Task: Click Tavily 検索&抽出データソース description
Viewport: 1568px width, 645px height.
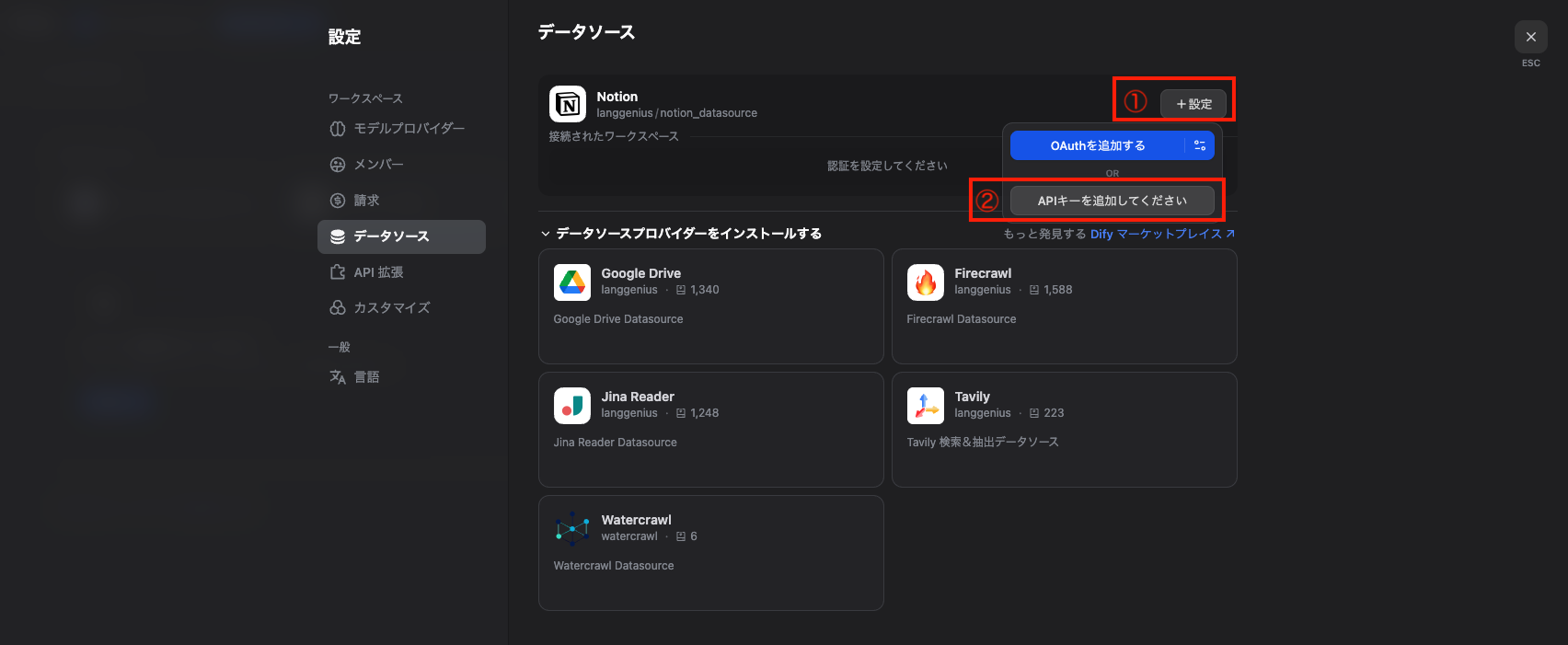Action: pos(983,443)
